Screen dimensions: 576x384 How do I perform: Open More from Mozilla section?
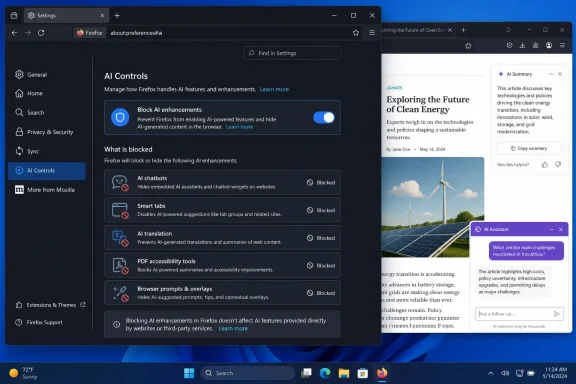(45, 190)
